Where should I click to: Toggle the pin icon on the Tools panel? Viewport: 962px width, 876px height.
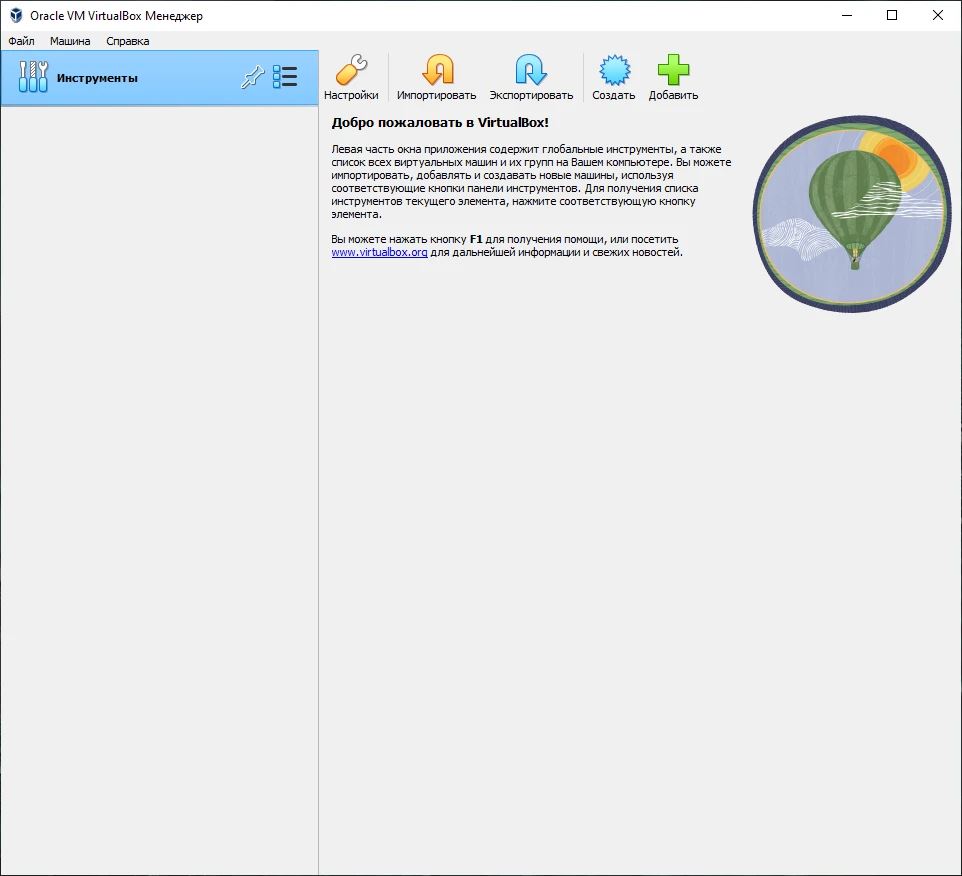pyautogui.click(x=252, y=76)
